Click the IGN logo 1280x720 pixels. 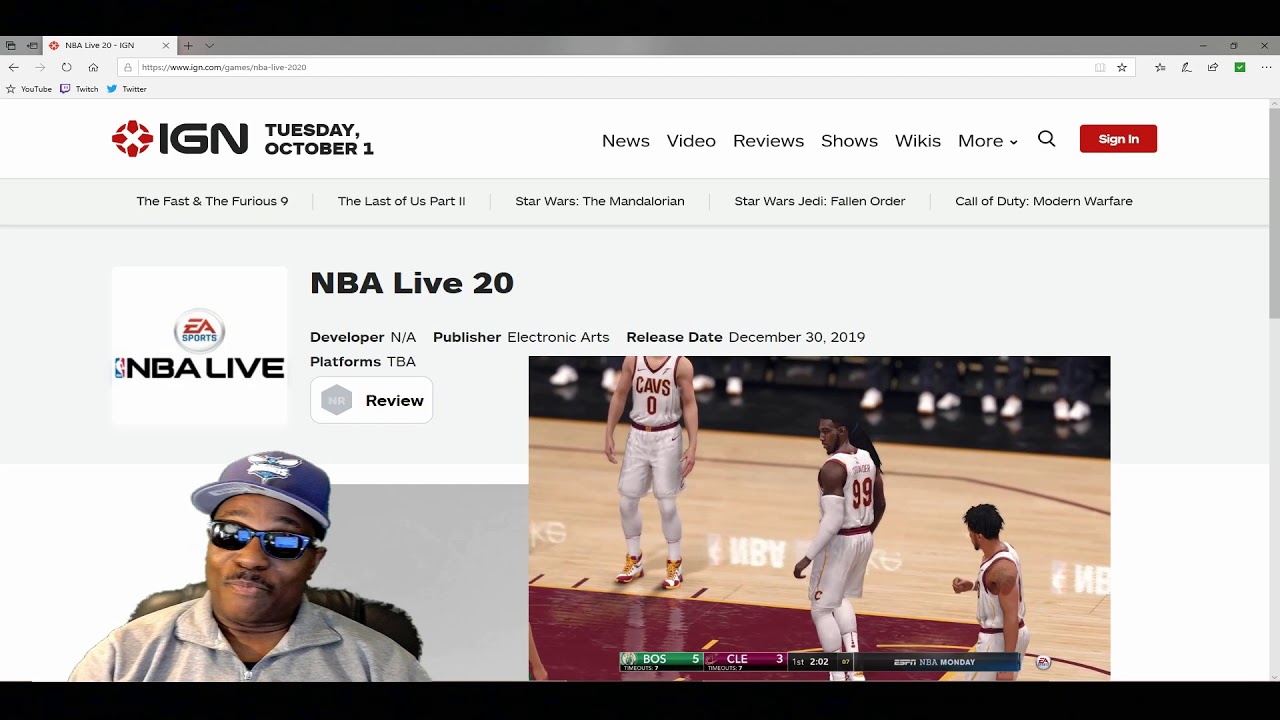tap(180, 139)
